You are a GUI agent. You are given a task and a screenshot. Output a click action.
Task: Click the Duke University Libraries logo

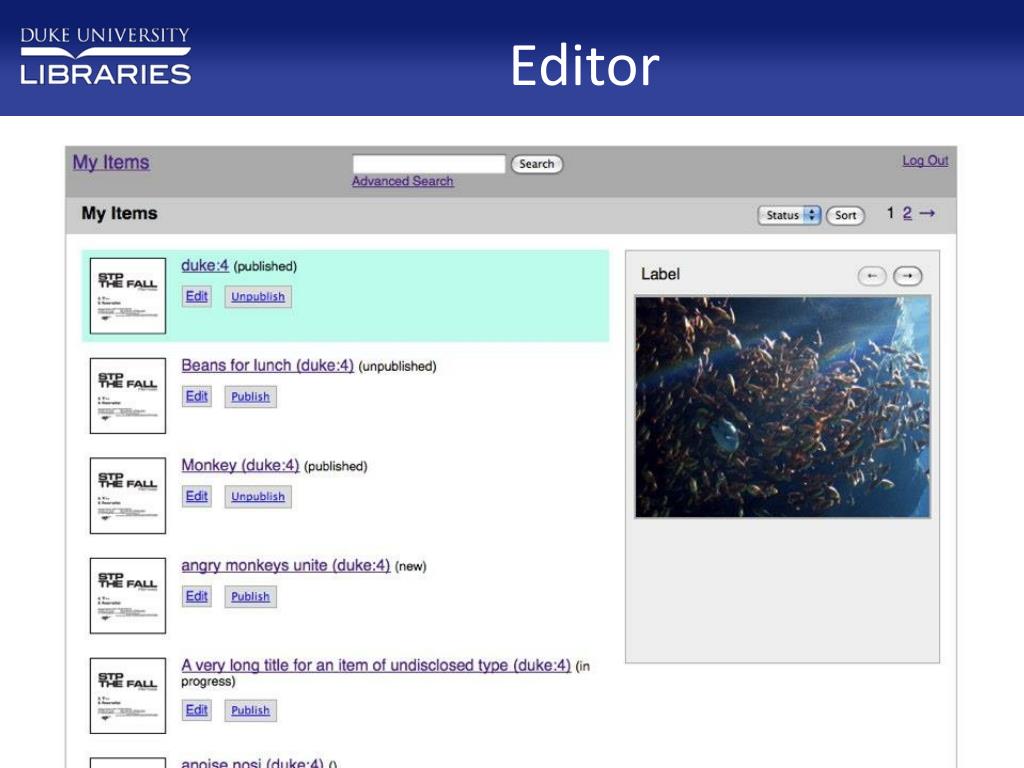(x=105, y=56)
